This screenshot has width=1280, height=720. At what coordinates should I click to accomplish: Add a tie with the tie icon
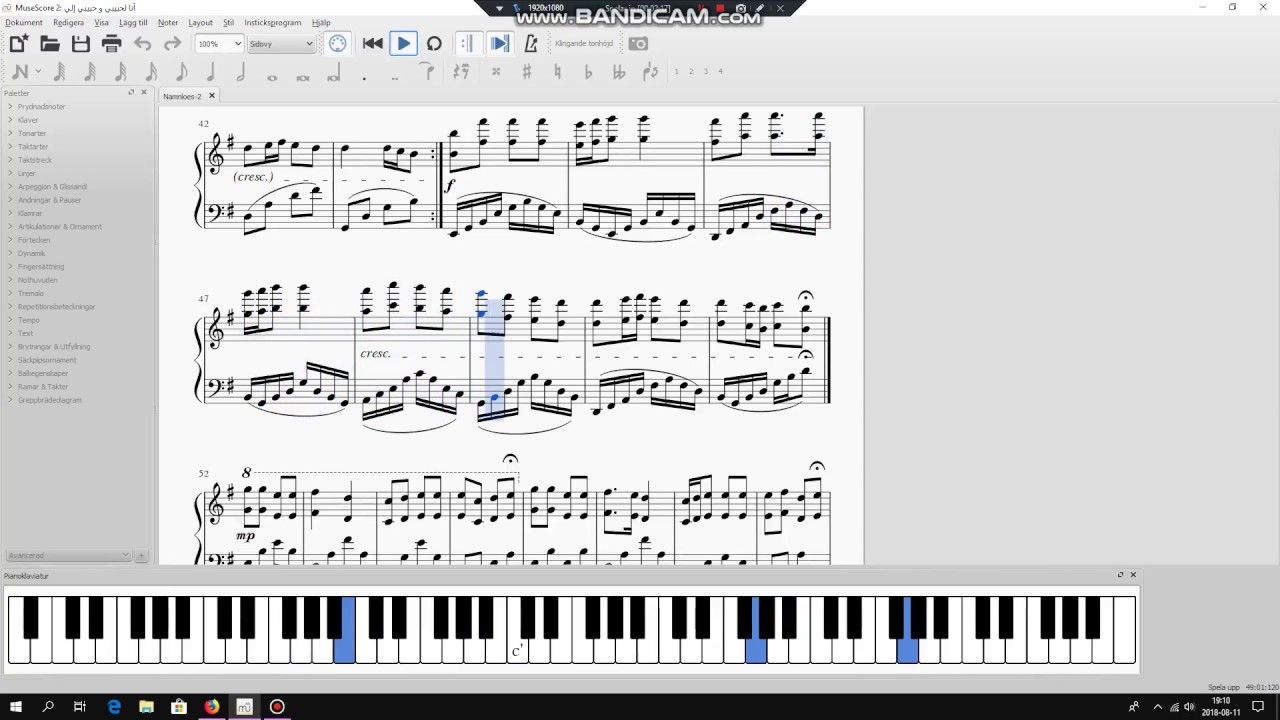[428, 71]
